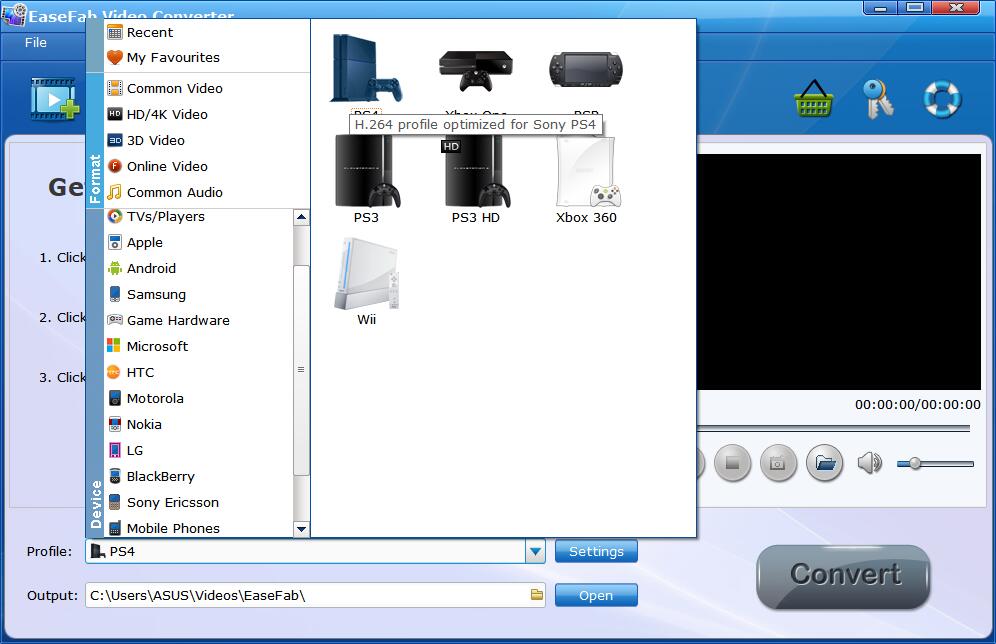Click the Profile field showing PS4

point(306,551)
